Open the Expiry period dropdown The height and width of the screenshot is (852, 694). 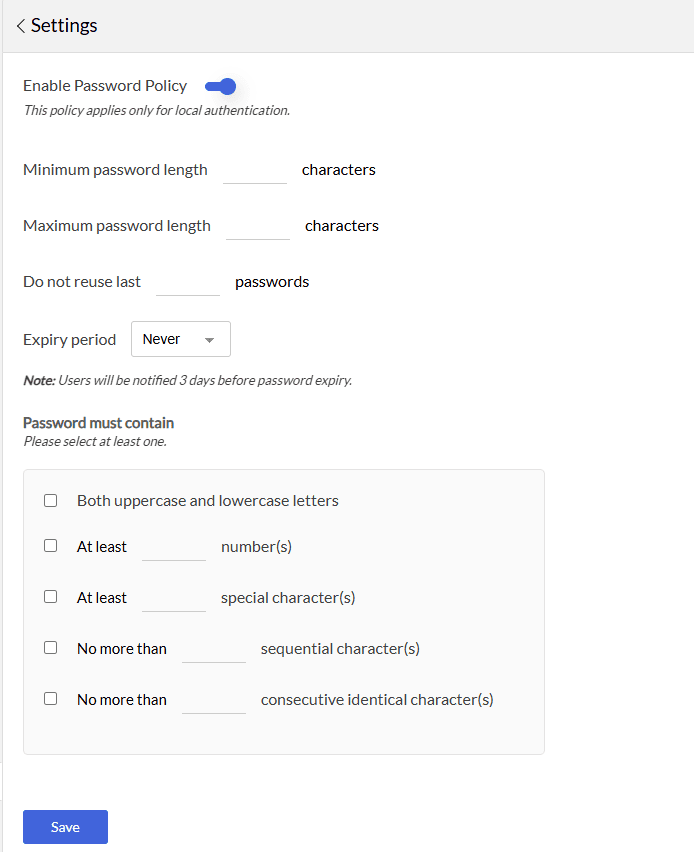coord(180,339)
